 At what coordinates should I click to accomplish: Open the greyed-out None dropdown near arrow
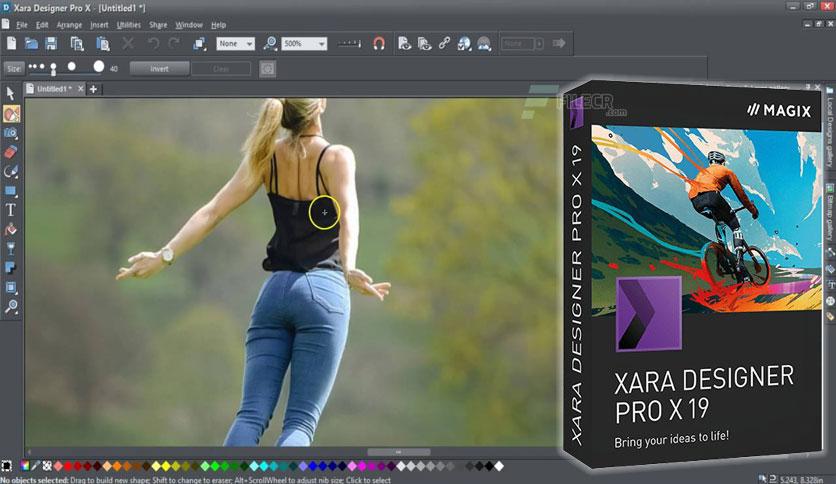[x=522, y=44]
